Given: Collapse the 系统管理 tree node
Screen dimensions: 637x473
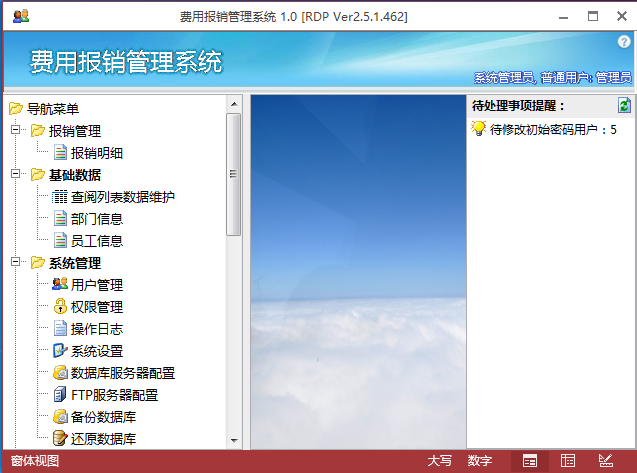Looking at the screenshot, I should coord(15,262).
